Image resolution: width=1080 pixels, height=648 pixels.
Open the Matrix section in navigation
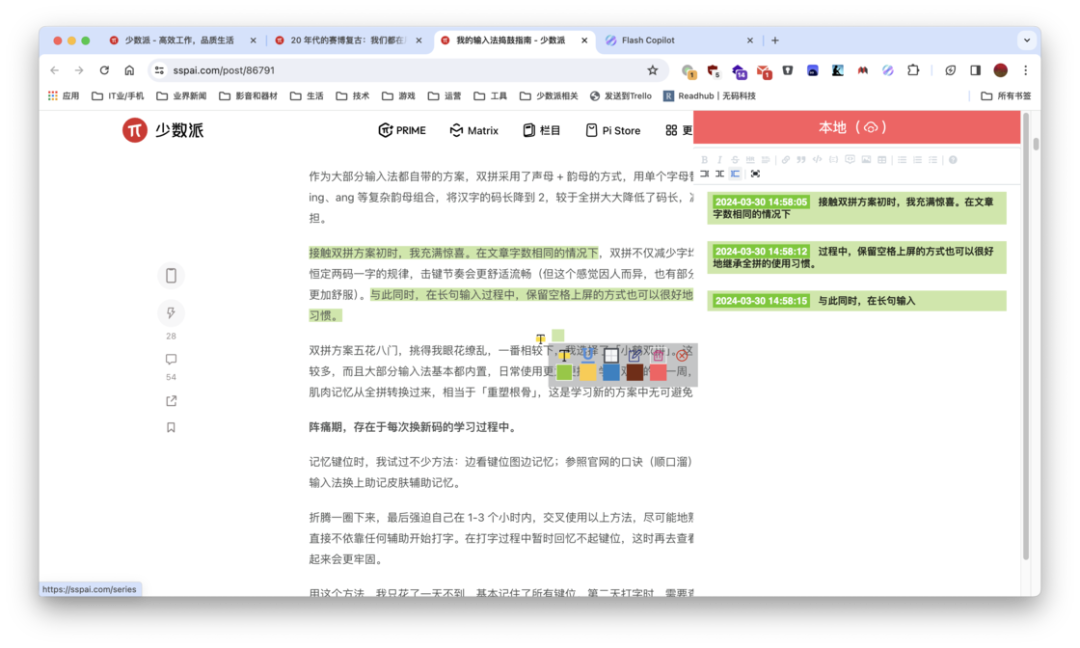point(474,130)
